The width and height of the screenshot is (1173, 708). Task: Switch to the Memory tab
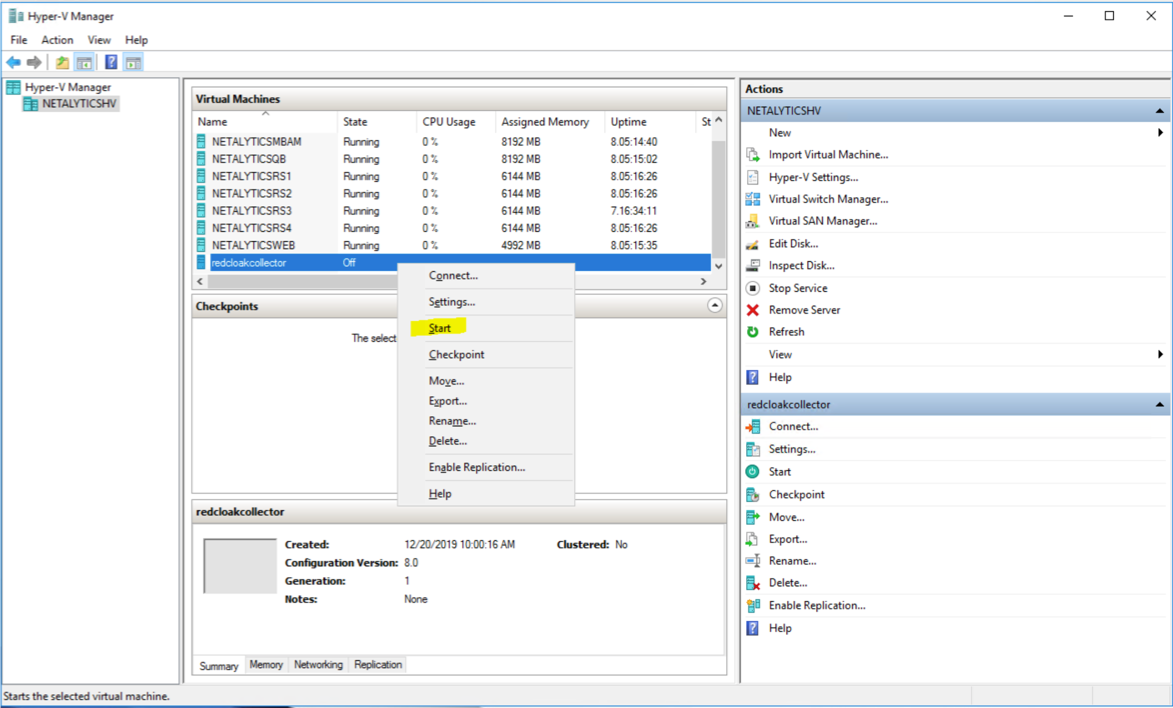(266, 665)
